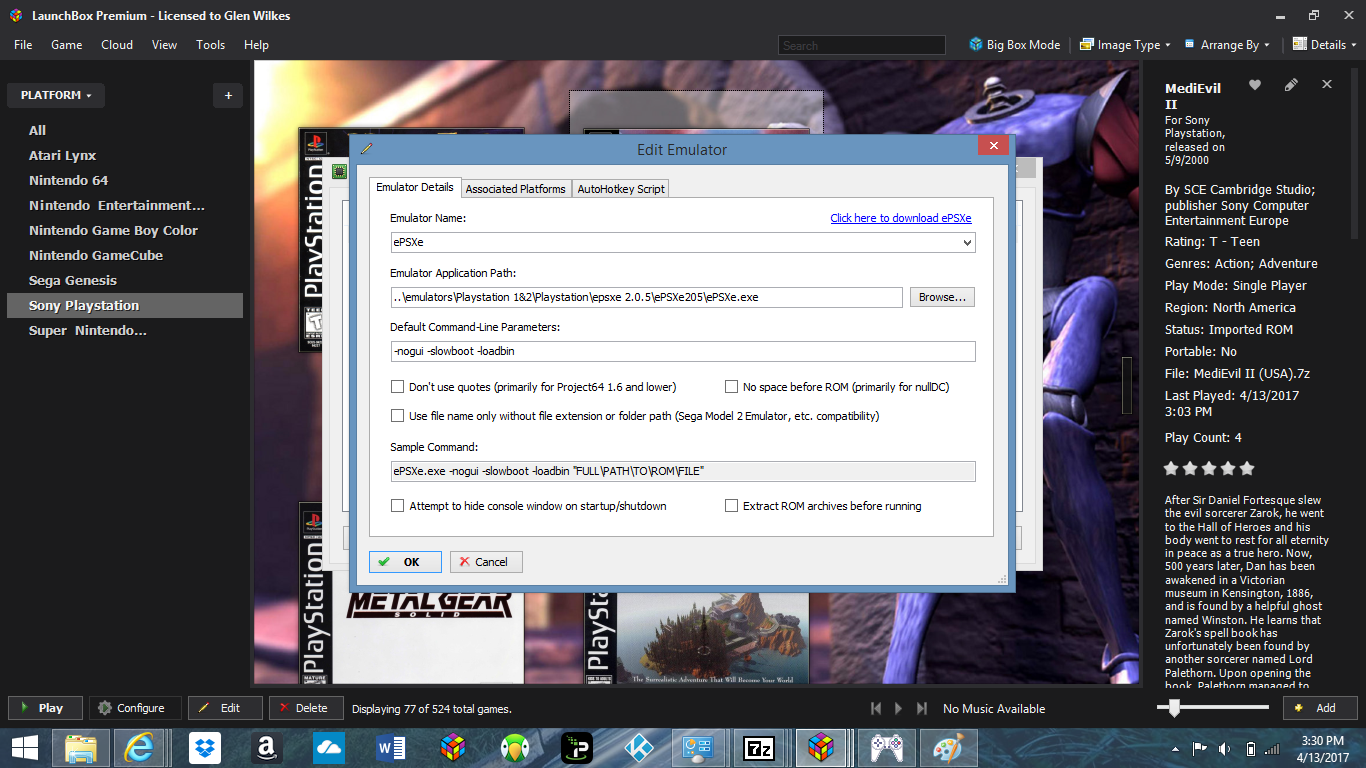The image size is (1366, 768).
Task: Enable Attempt to hide console window
Action: 398,505
